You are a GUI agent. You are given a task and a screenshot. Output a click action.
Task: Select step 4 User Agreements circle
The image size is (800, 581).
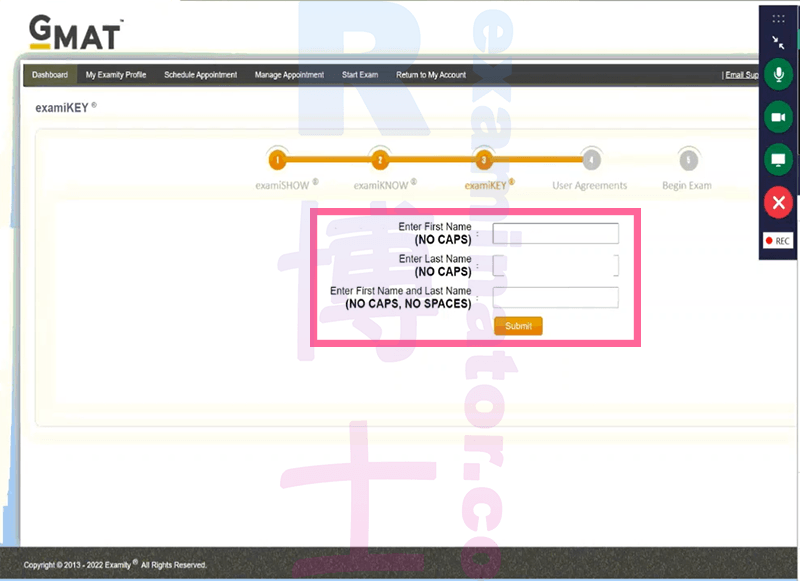tap(591, 160)
